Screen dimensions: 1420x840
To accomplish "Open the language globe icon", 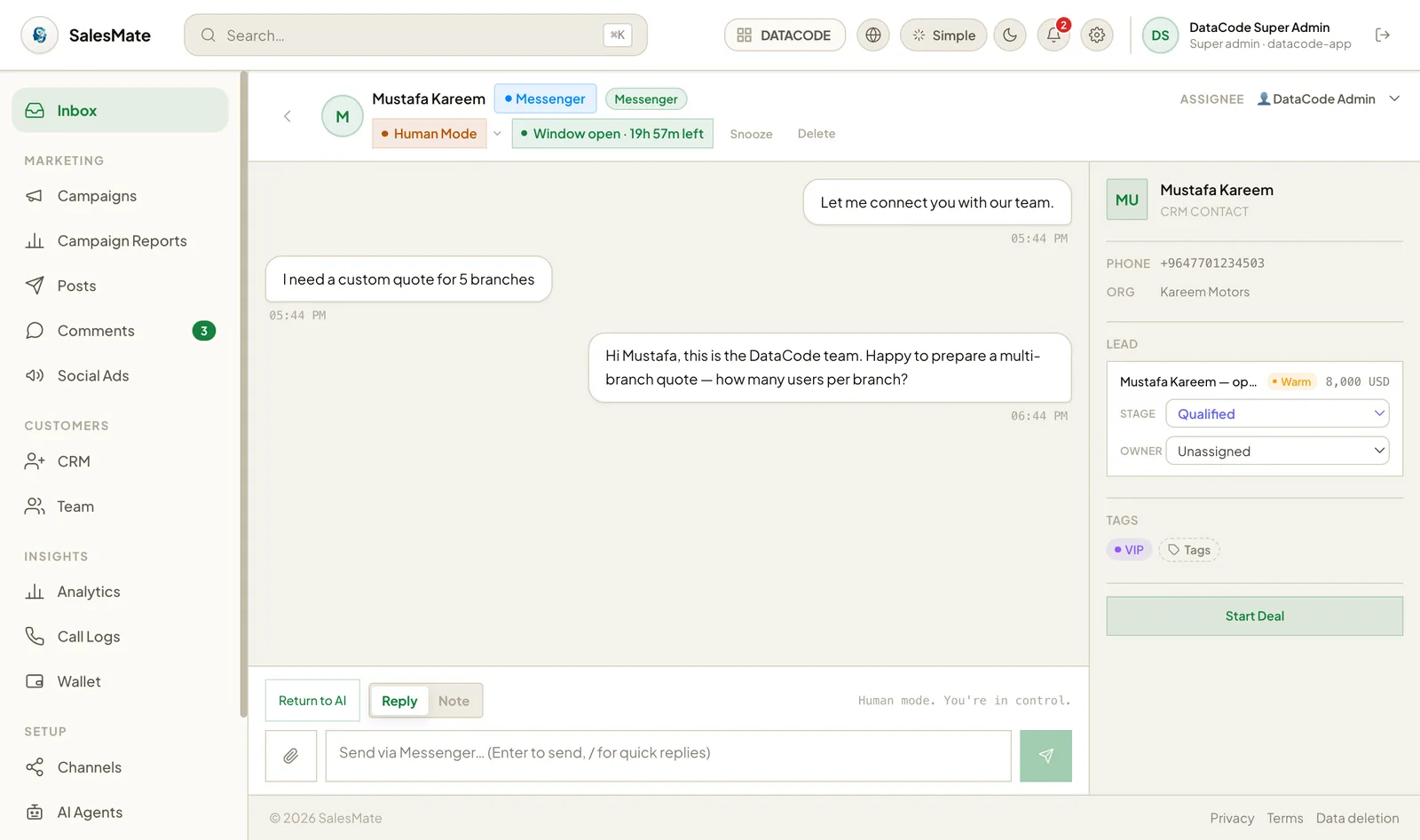I will [873, 35].
